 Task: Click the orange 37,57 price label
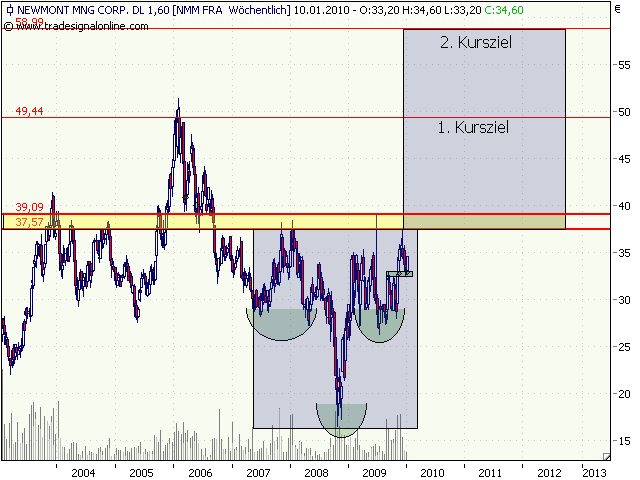click(29, 222)
